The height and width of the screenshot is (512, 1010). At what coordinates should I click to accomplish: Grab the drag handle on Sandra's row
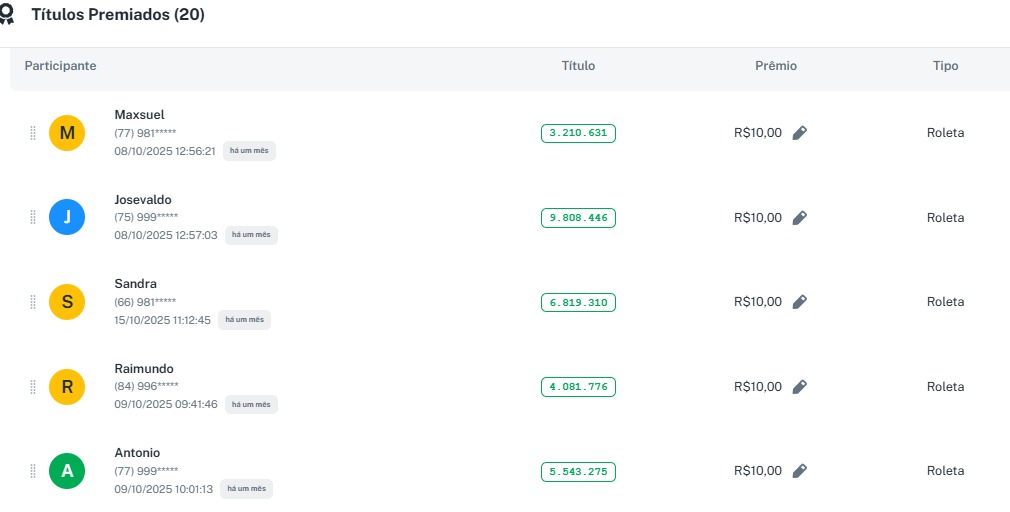[x=33, y=302]
